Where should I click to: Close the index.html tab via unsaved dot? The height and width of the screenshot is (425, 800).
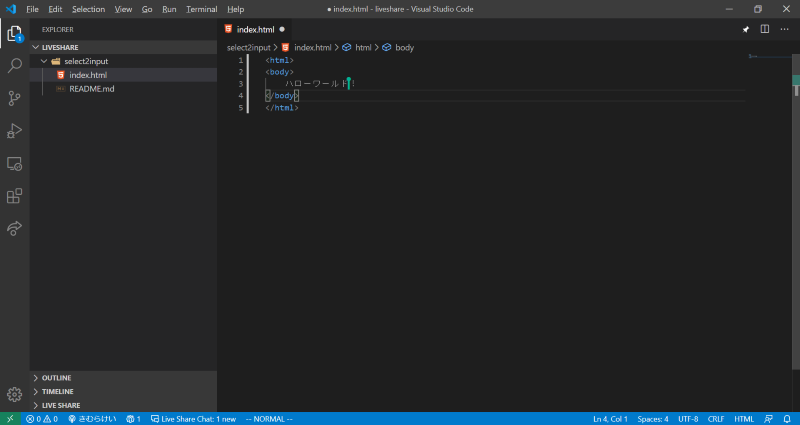point(282,29)
